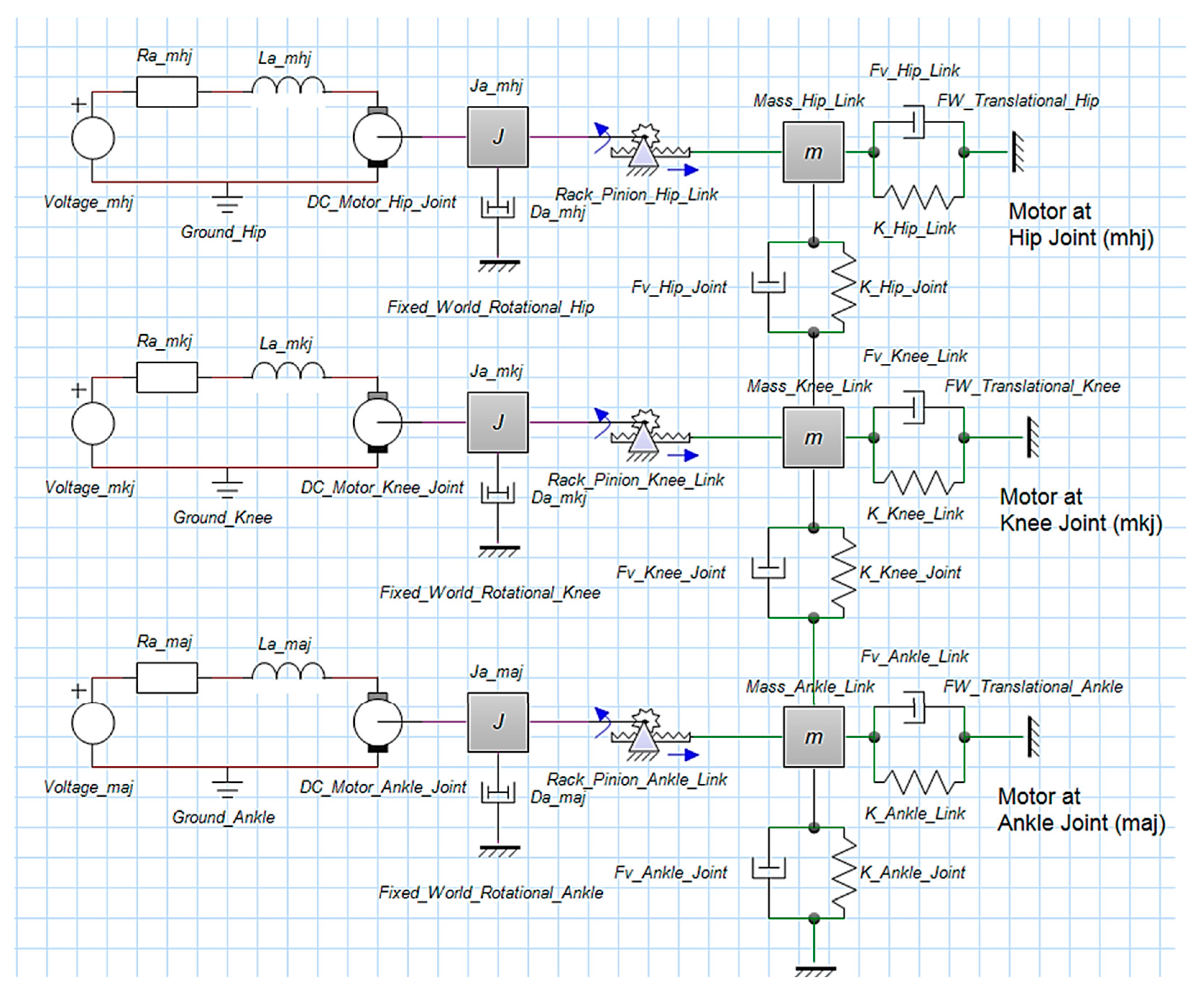Screen dimensions: 1204x995
Task: Click the Ja_maj inertia block
Action: 497,722
